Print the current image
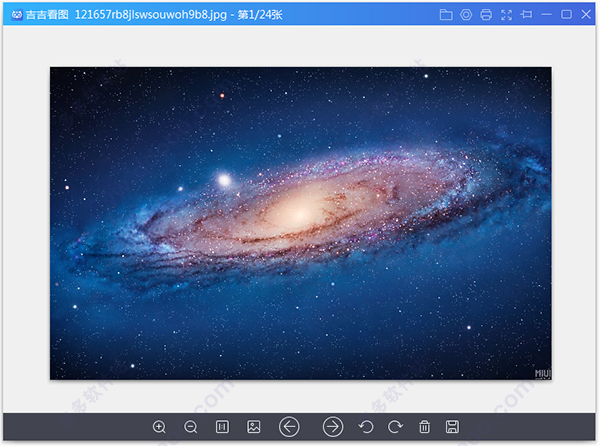Screen dimensions: 600x446 click(x=486, y=15)
